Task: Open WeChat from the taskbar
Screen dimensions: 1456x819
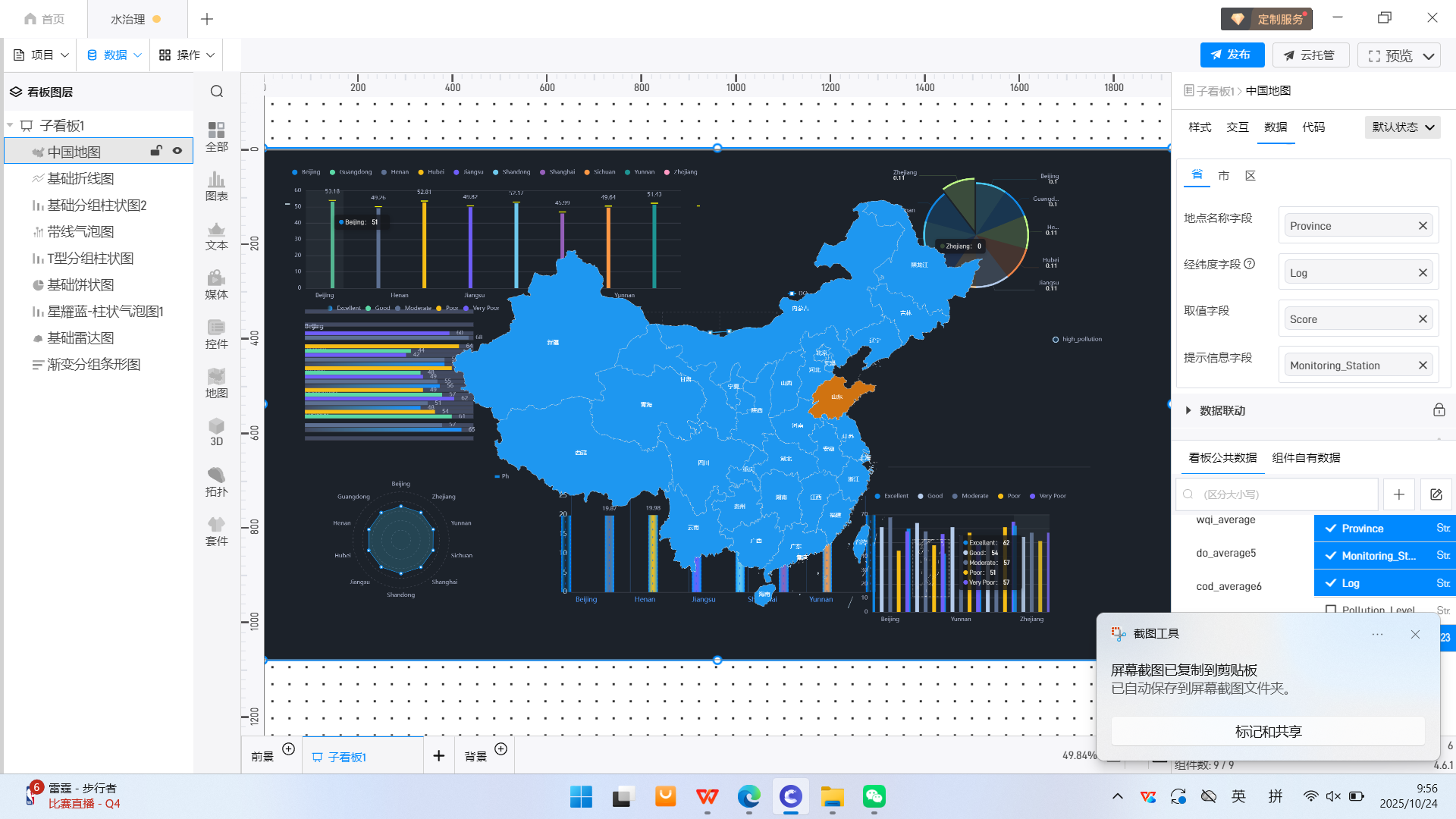Action: pyautogui.click(x=874, y=796)
